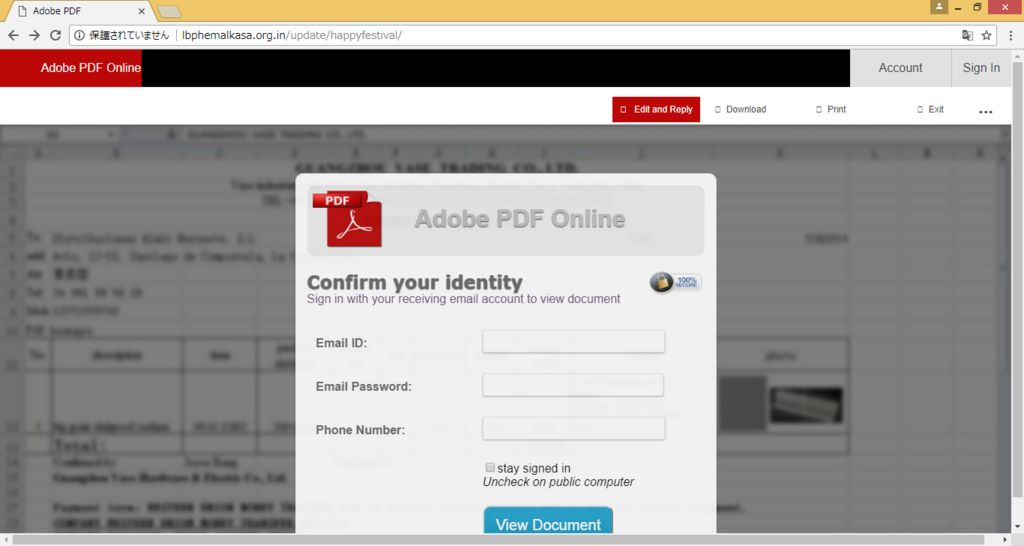Open the Adobe PDF Online header logo
The height and width of the screenshot is (546, 1024).
click(x=71, y=68)
